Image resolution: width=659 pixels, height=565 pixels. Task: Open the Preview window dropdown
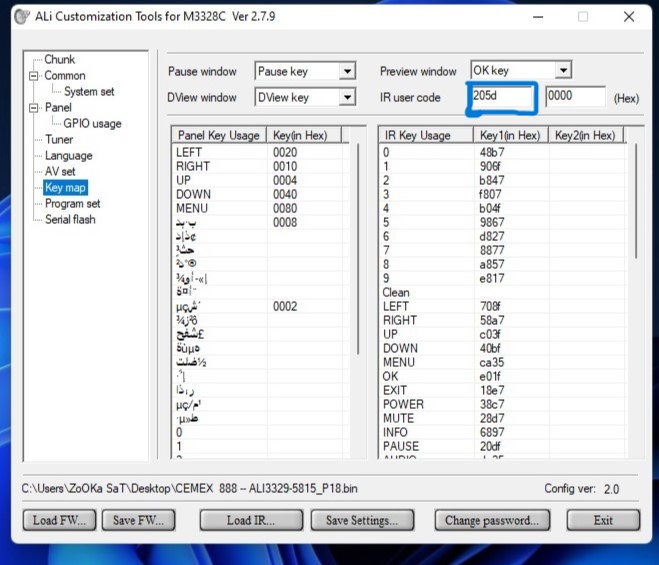(563, 70)
